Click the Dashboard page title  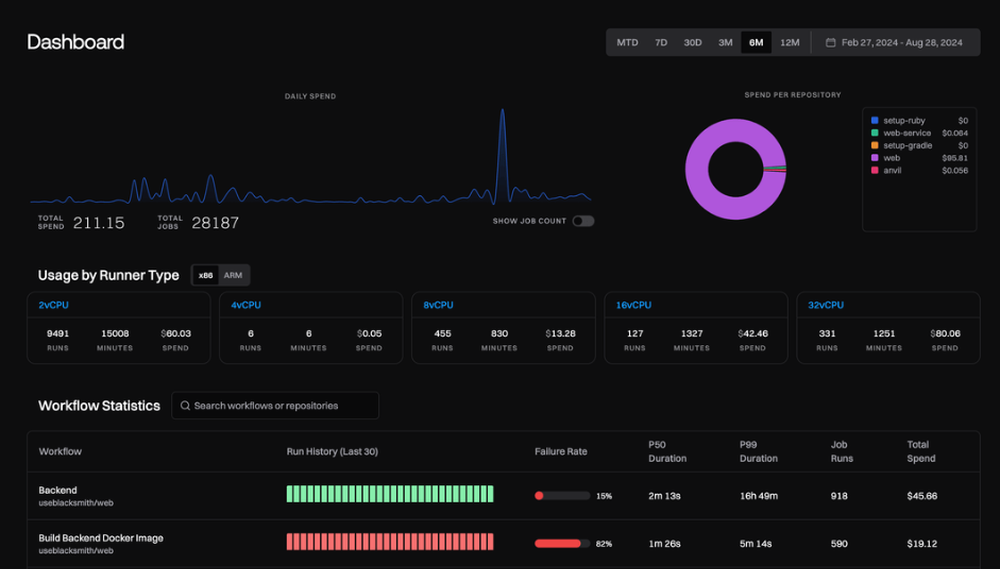pyautogui.click(x=75, y=42)
